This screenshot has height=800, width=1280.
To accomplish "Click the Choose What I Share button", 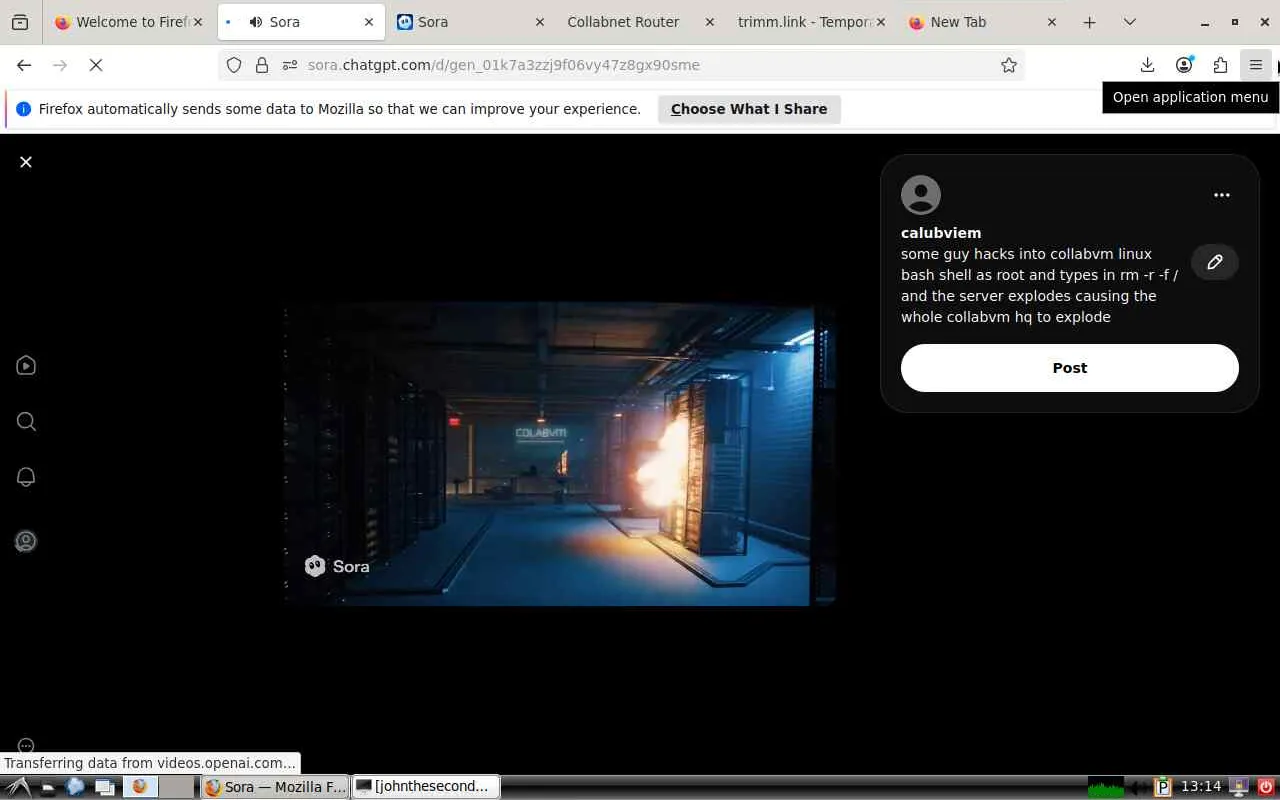I will (749, 109).
